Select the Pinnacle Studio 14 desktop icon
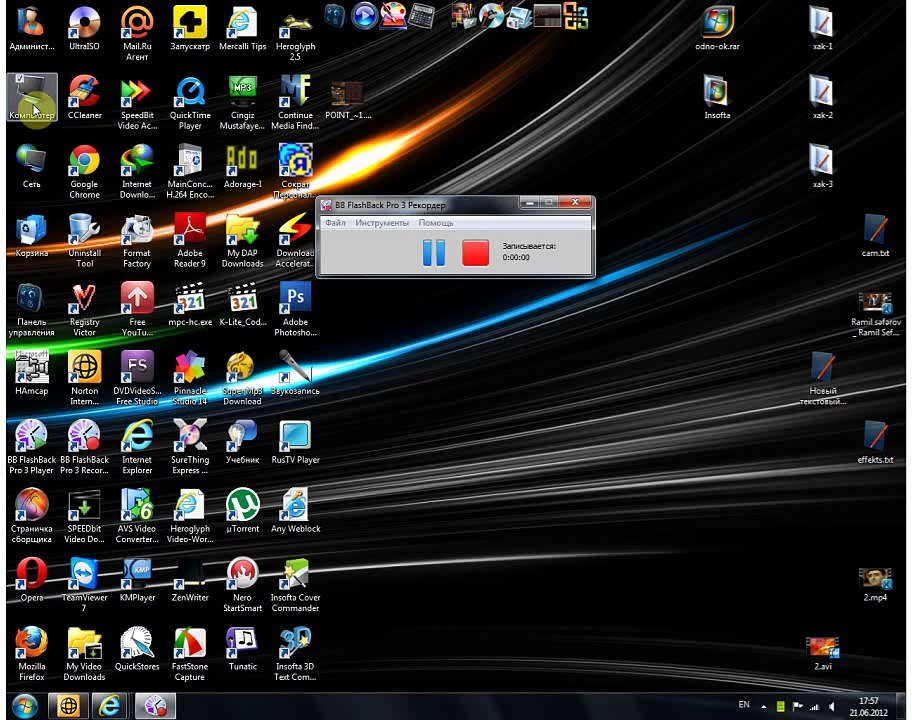The height and width of the screenshot is (720, 912). click(190, 379)
